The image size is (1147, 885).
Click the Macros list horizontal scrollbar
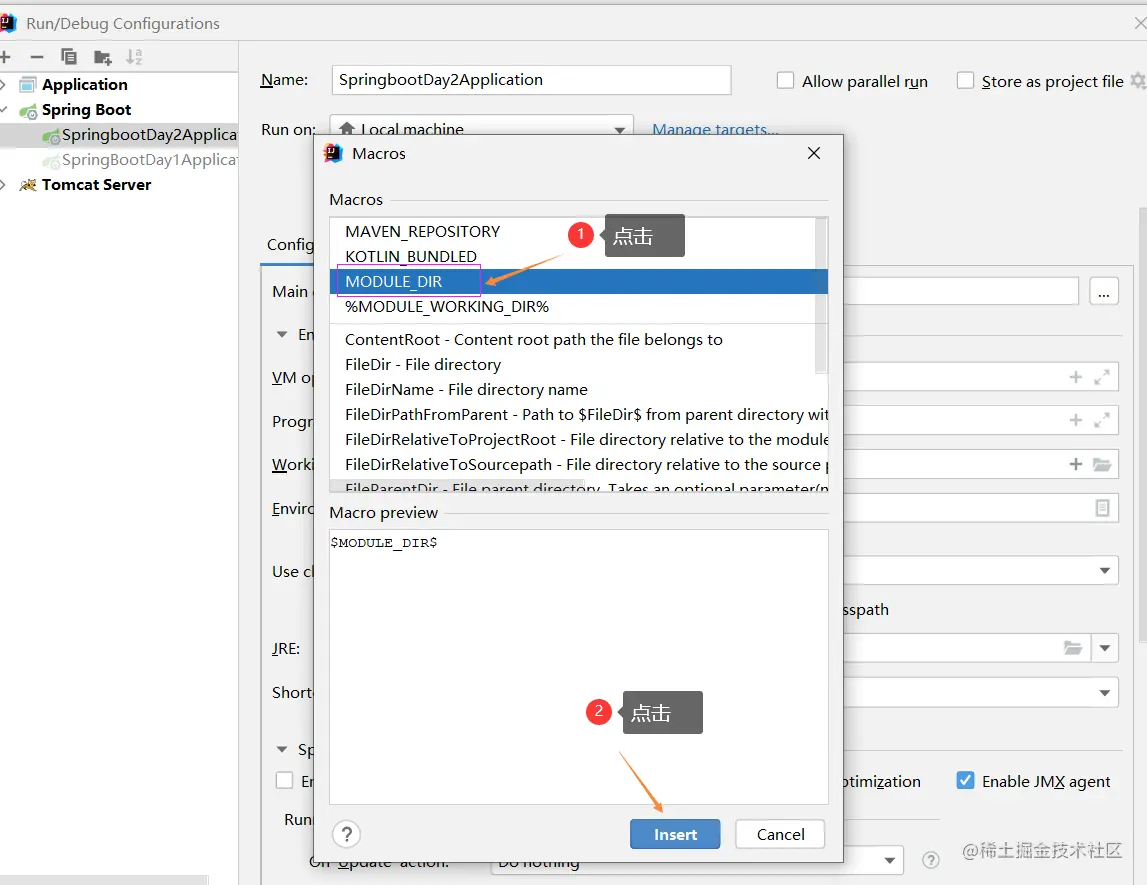(457, 486)
